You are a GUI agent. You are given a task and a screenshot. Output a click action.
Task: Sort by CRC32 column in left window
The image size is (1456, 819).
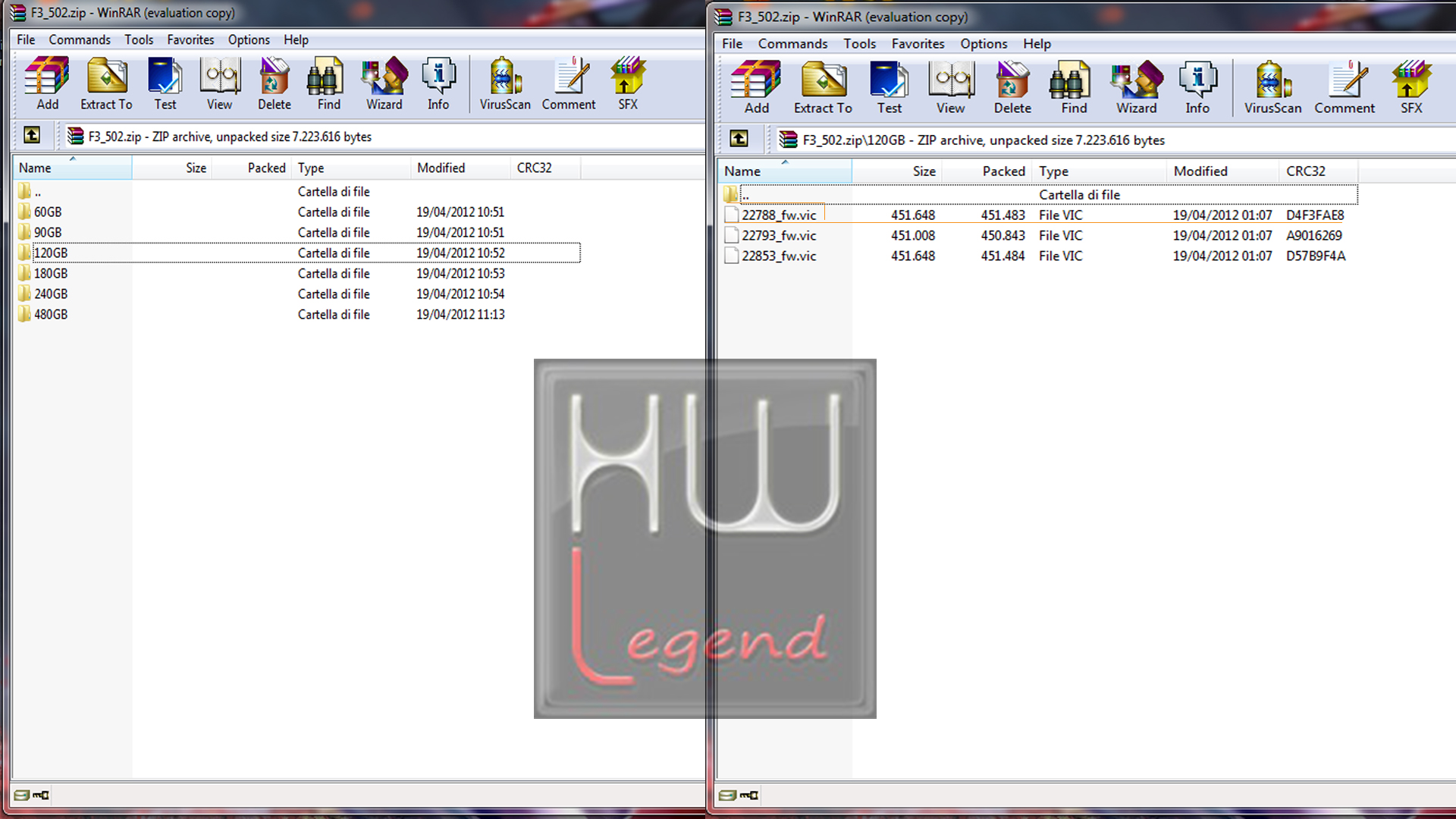(x=545, y=168)
